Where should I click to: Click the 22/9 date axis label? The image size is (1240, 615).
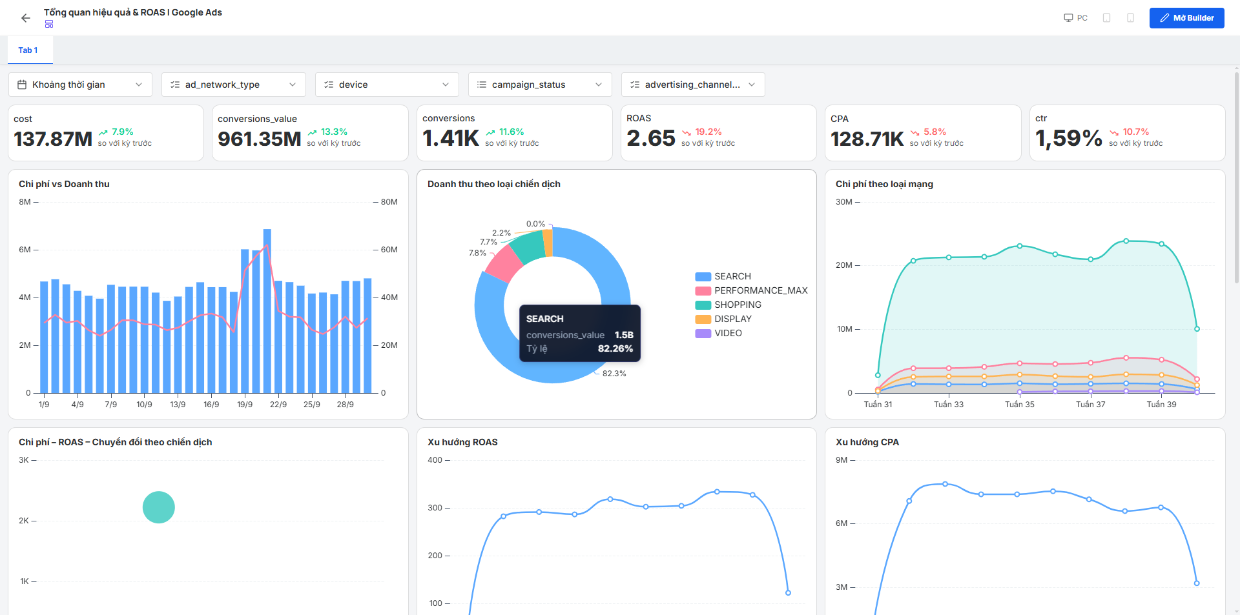coord(279,405)
